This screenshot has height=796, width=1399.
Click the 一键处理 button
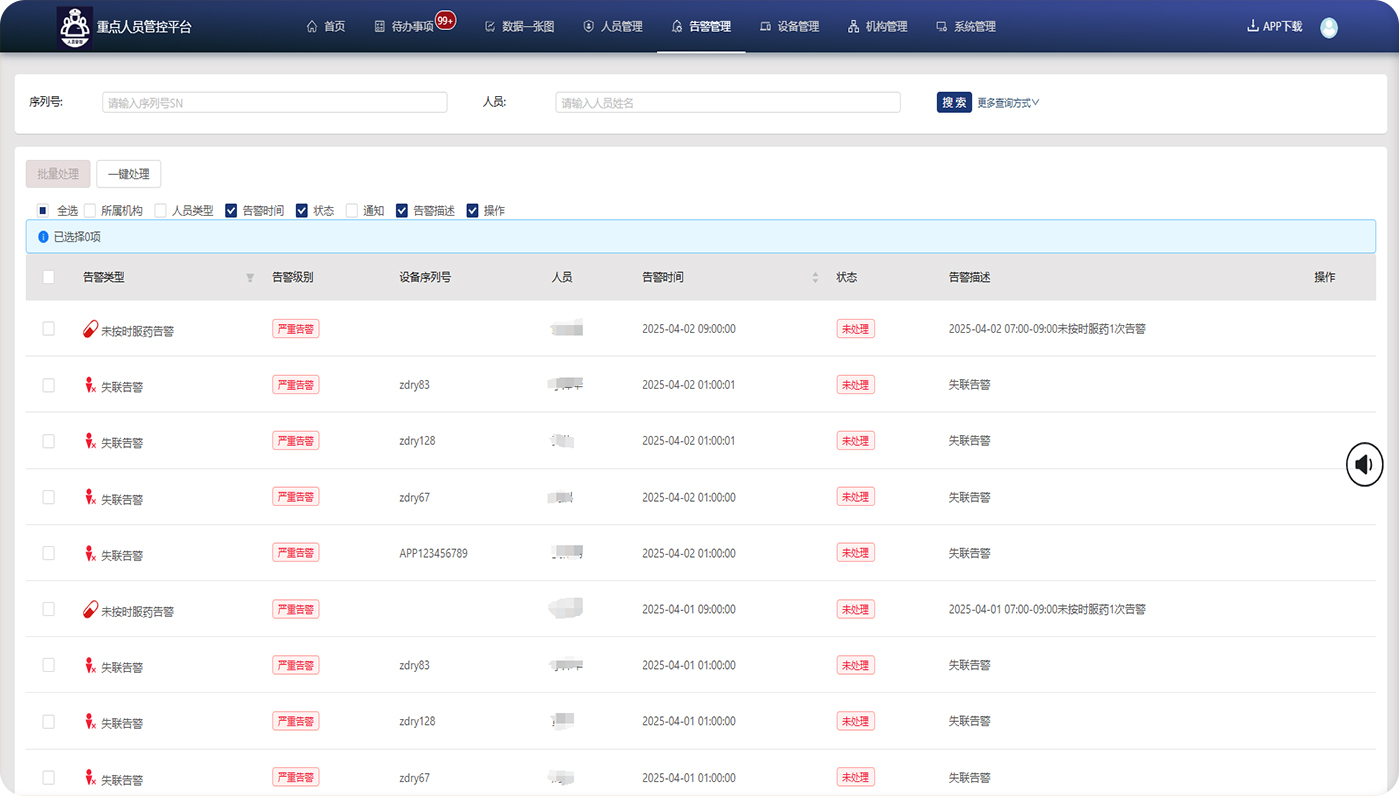(129, 174)
